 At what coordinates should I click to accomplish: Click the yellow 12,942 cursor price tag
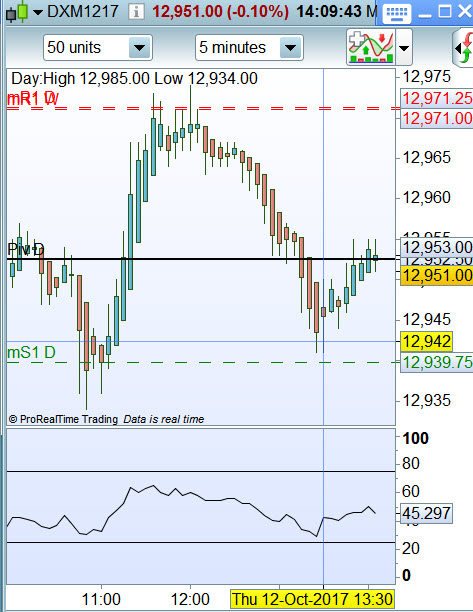point(427,342)
